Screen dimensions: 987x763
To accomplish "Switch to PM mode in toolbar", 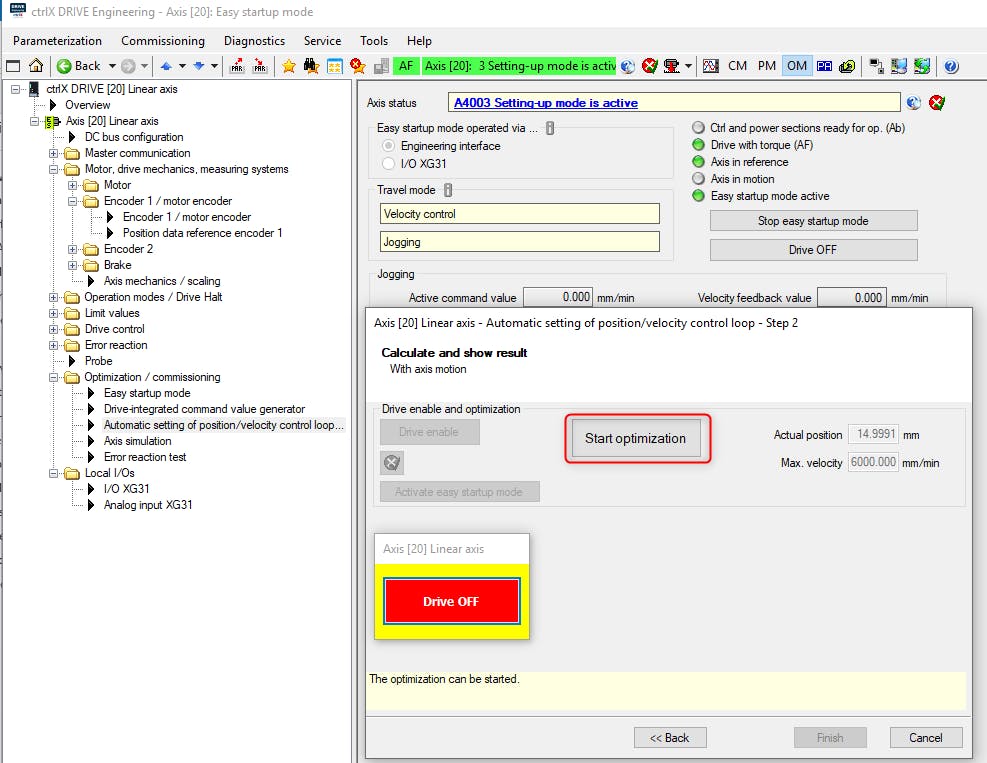I will (x=766, y=65).
